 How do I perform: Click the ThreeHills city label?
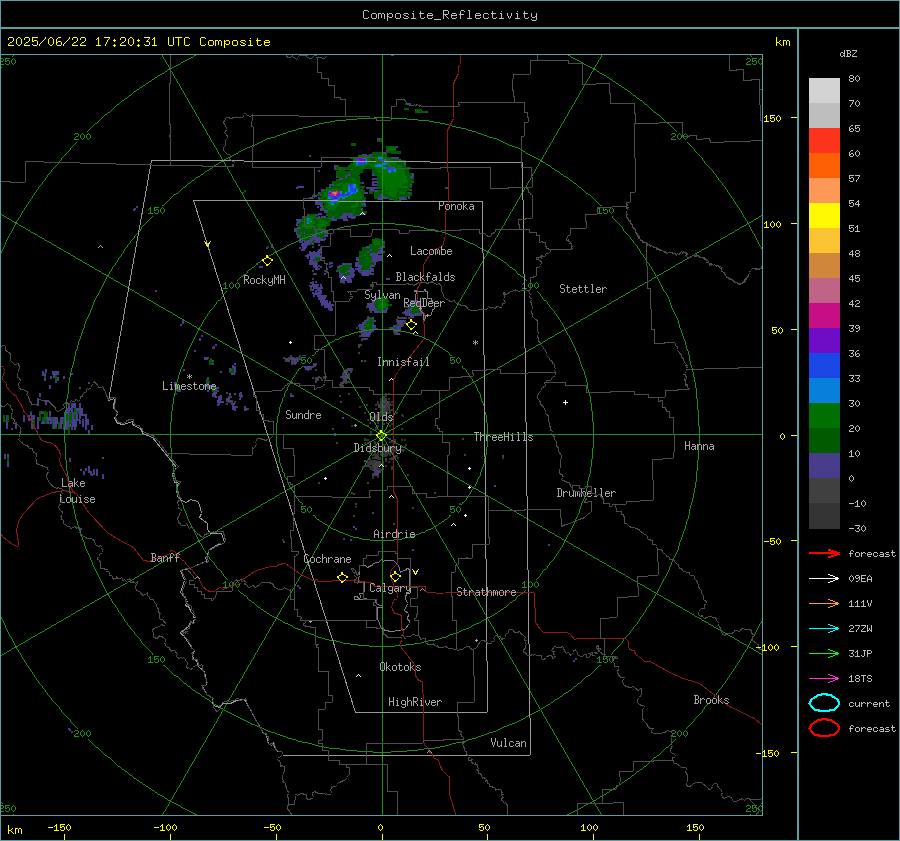coord(503,437)
